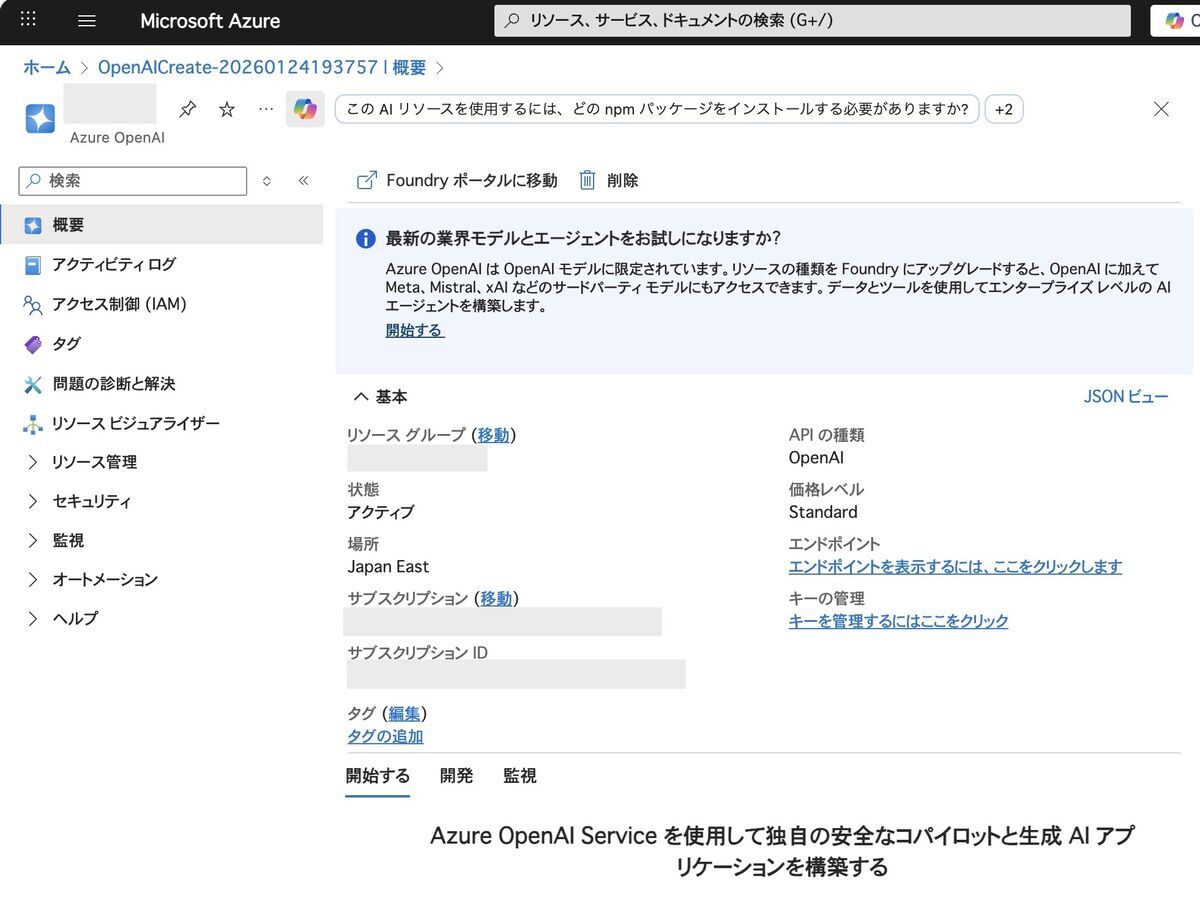The image size is (1200, 901).
Task: Click エンドポイントを表示するには link
Action: pyautogui.click(x=955, y=567)
